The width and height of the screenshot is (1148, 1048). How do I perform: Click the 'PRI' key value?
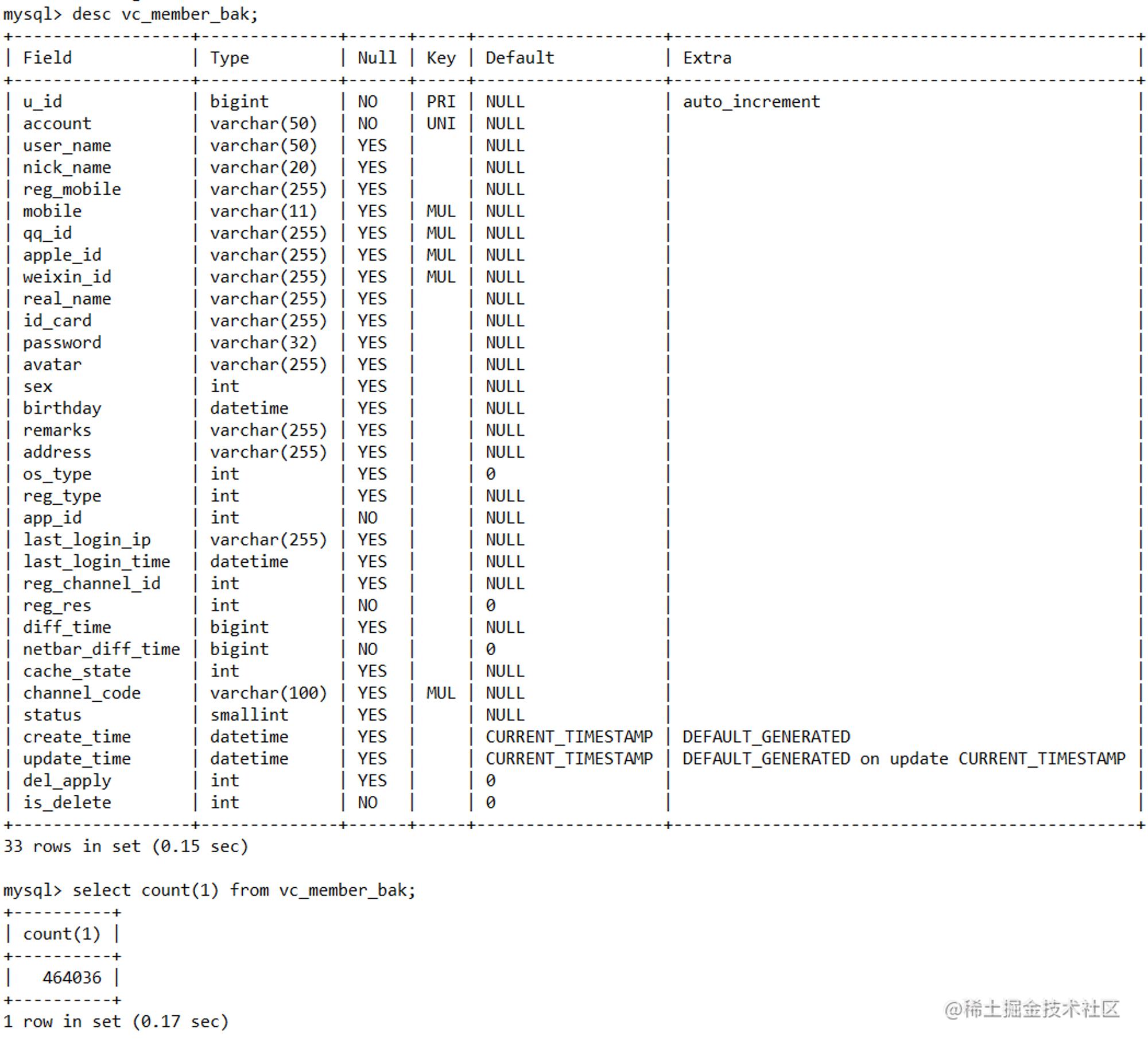(441, 102)
